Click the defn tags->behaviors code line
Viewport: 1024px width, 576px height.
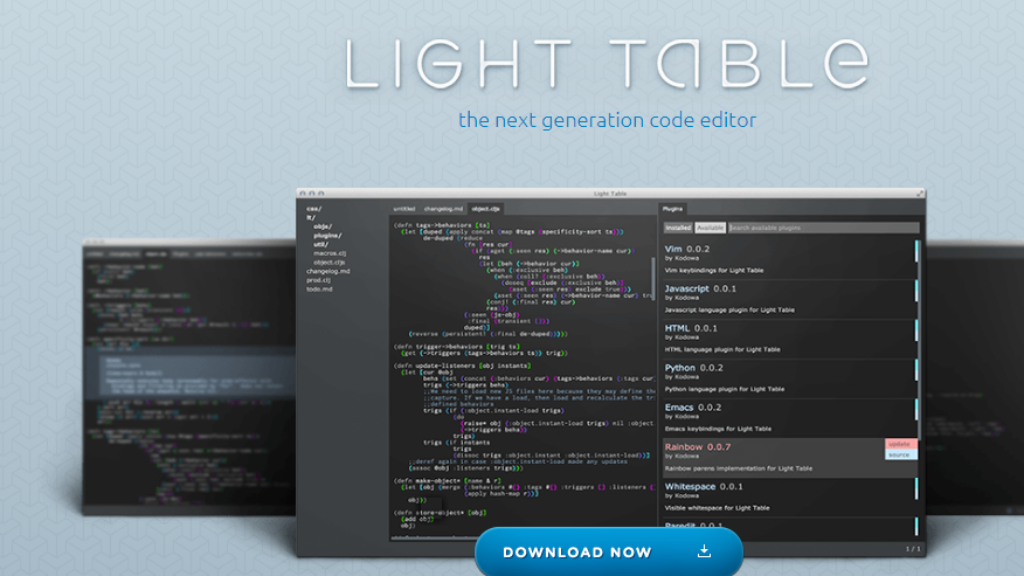442,225
